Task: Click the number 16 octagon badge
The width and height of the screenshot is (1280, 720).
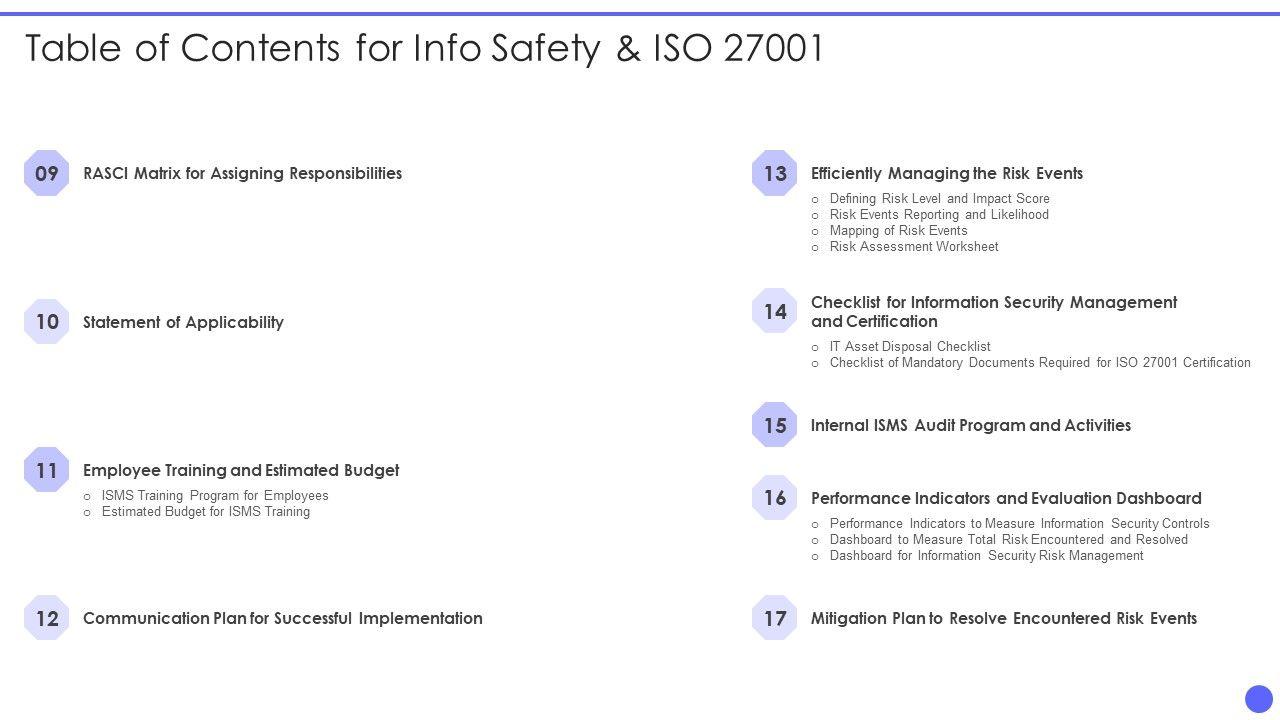Action: point(775,498)
